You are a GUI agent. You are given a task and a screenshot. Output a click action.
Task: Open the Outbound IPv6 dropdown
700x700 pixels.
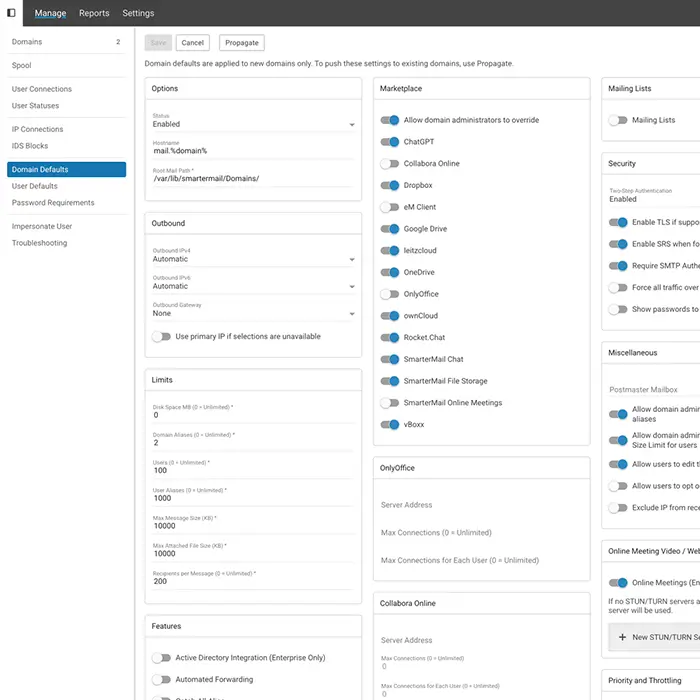pos(253,283)
